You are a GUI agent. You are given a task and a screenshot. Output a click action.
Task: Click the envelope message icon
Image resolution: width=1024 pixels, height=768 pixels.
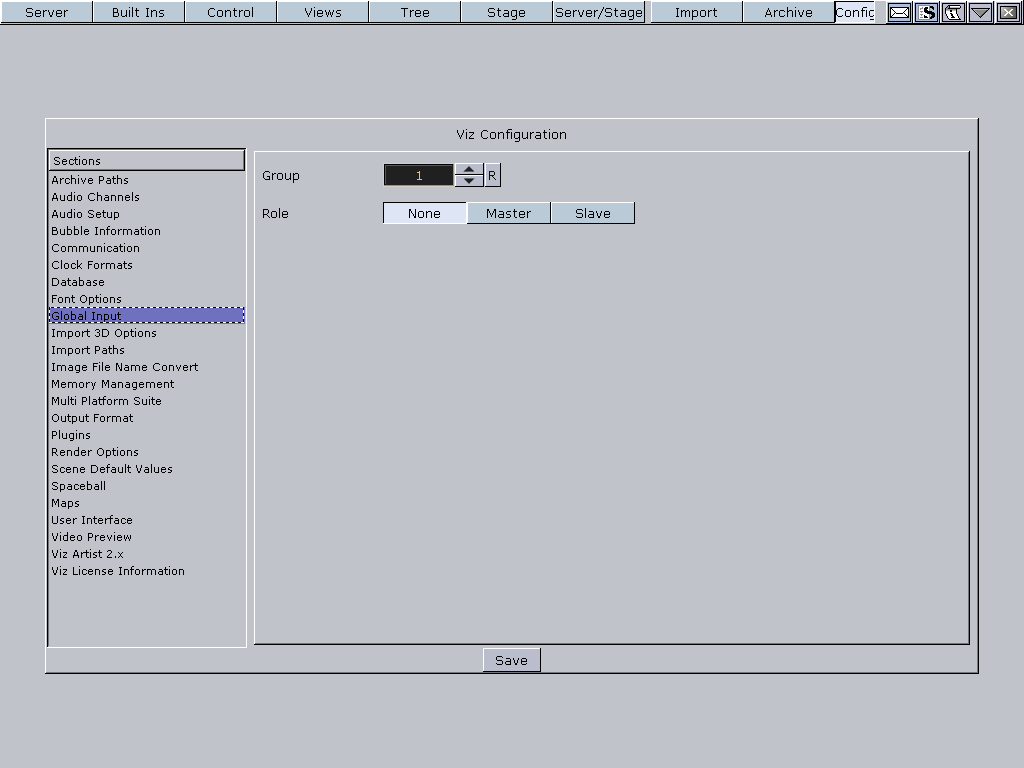[900, 12]
